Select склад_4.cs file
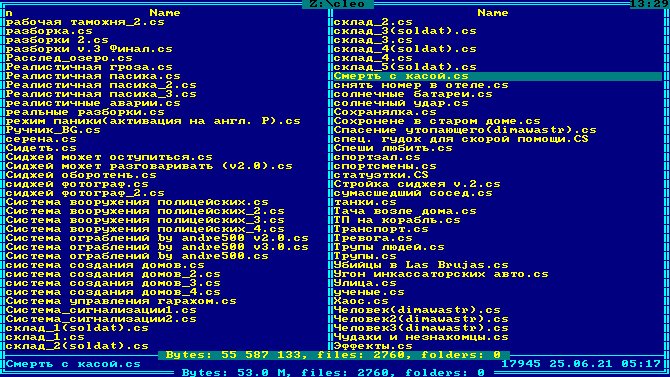Viewport: 670px width, 377px height. pyautogui.click(x=373, y=58)
